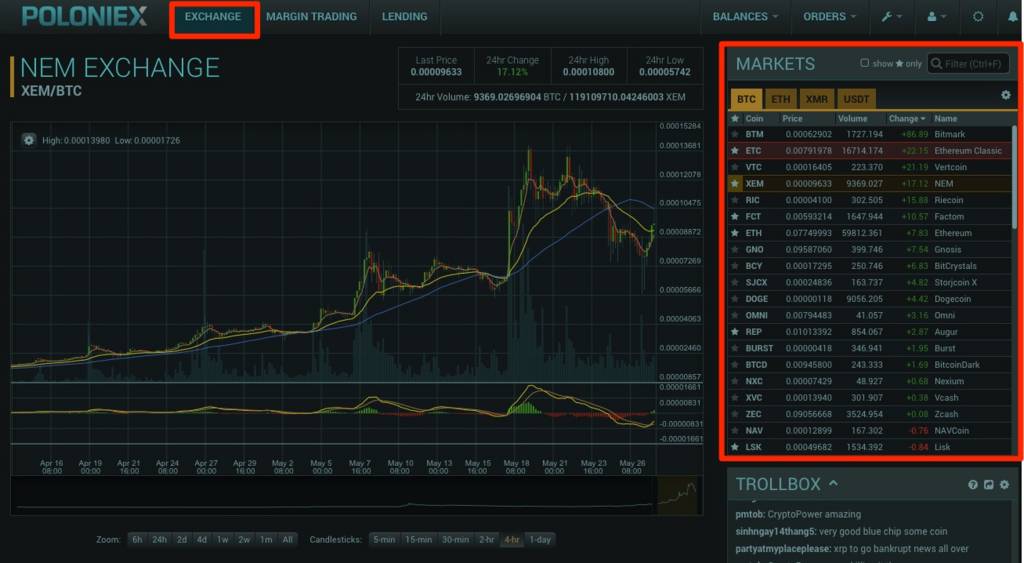This screenshot has height=563, width=1024.
Task: Open chart settings gear icon
Action: [29, 140]
